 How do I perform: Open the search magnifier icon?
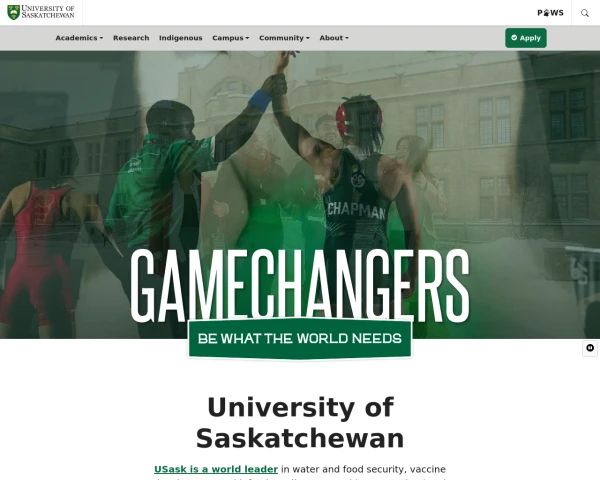585,13
